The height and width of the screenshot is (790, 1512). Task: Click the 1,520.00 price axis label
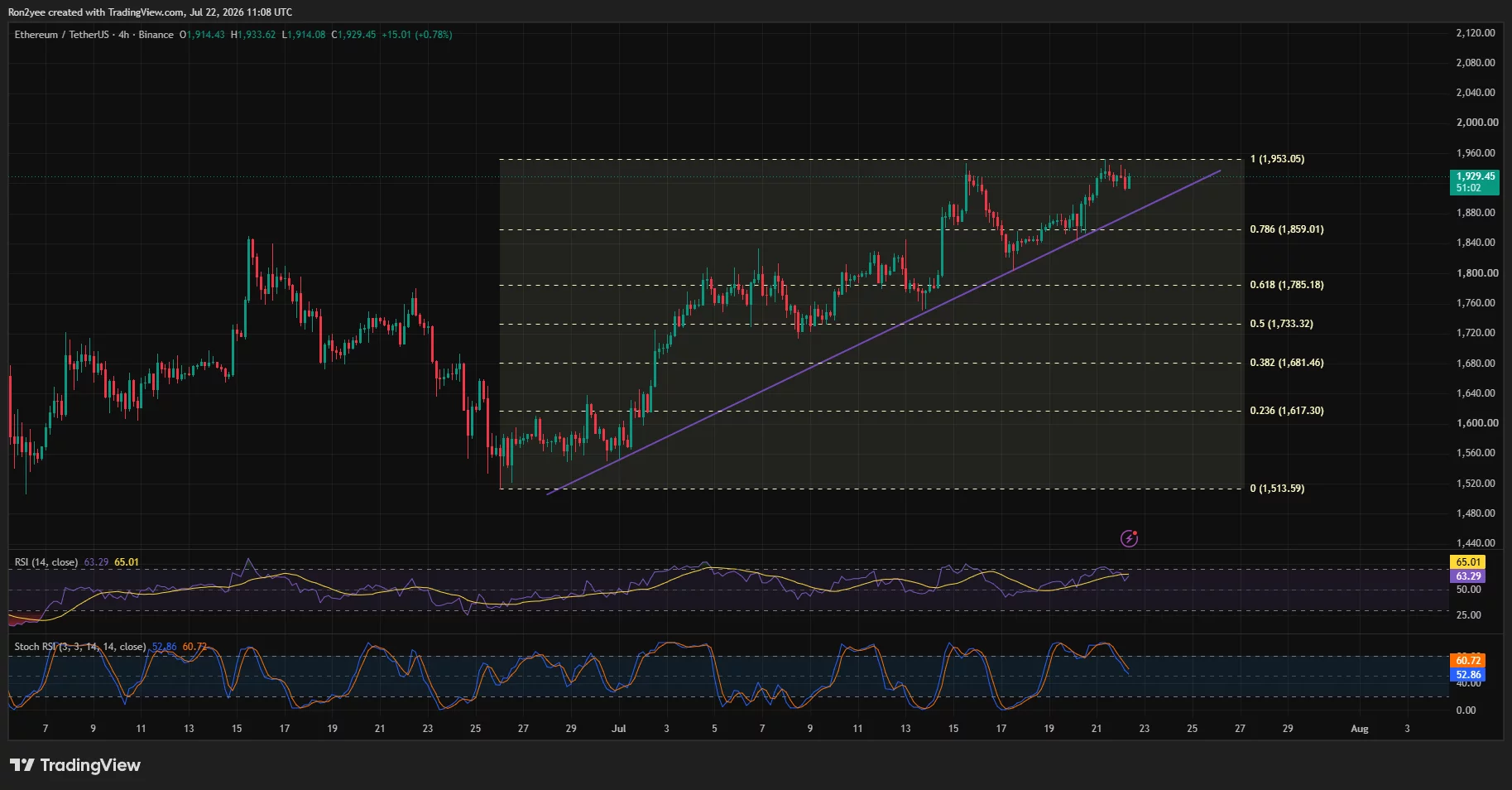(1476, 484)
